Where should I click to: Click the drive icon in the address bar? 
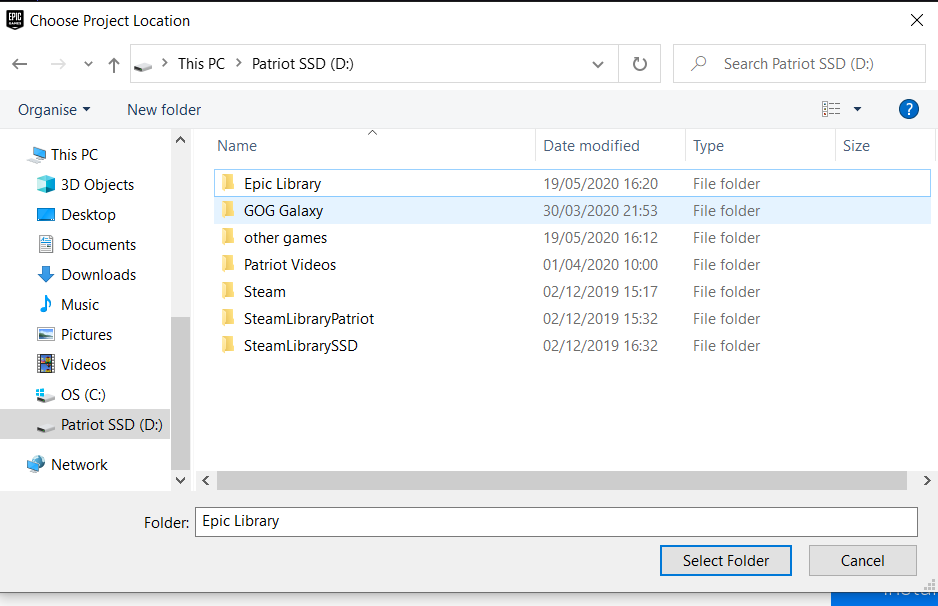coord(142,66)
